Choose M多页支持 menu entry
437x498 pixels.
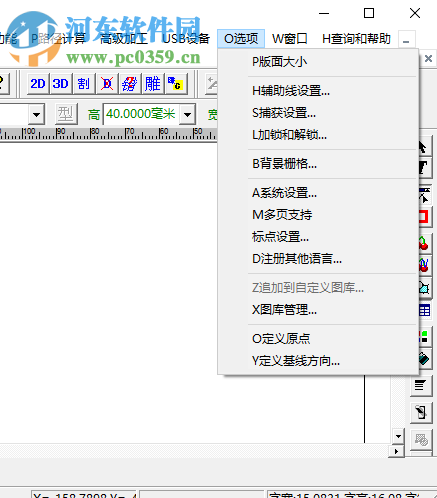point(318,215)
